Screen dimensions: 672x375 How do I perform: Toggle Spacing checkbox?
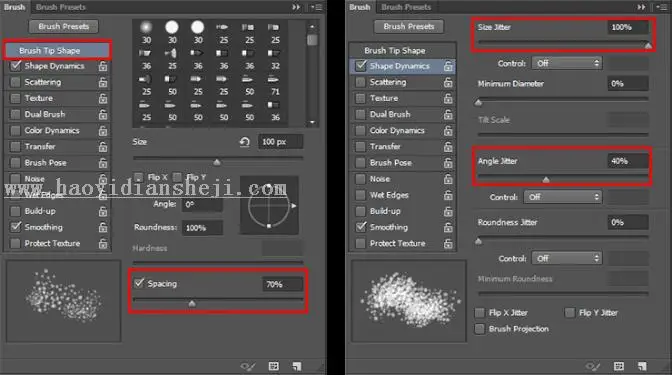(139, 283)
